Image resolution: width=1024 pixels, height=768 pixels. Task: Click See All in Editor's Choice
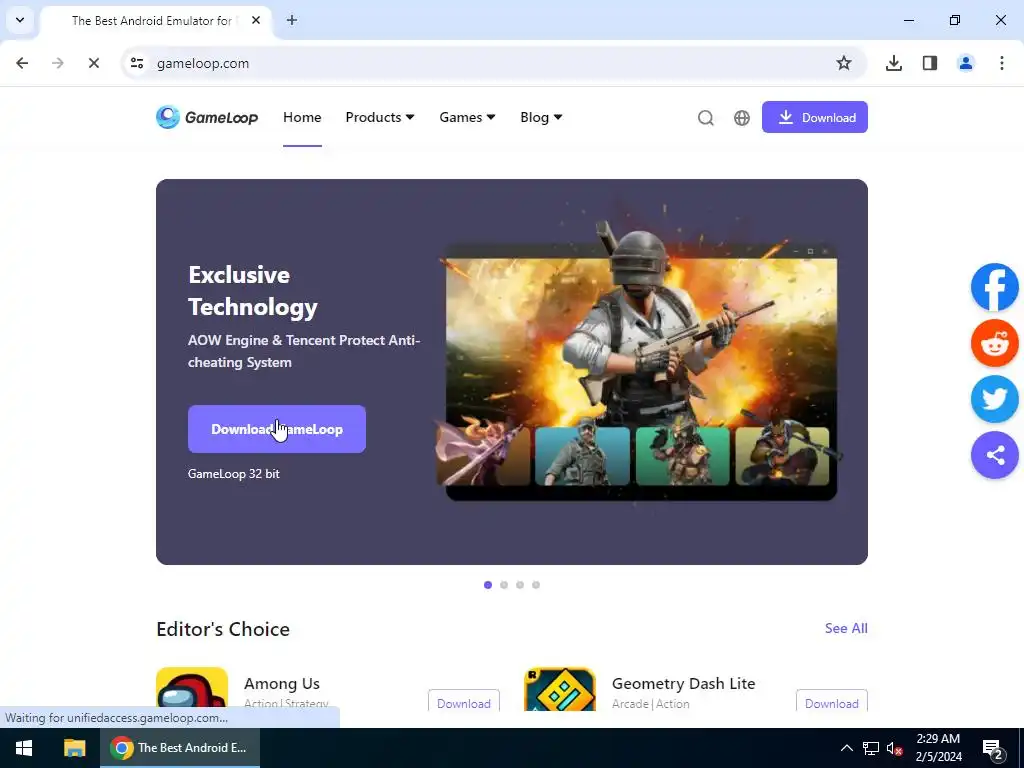pos(846,628)
